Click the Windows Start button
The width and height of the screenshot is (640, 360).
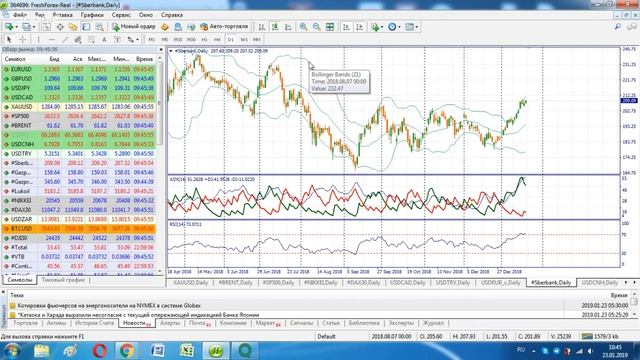(x=11, y=351)
